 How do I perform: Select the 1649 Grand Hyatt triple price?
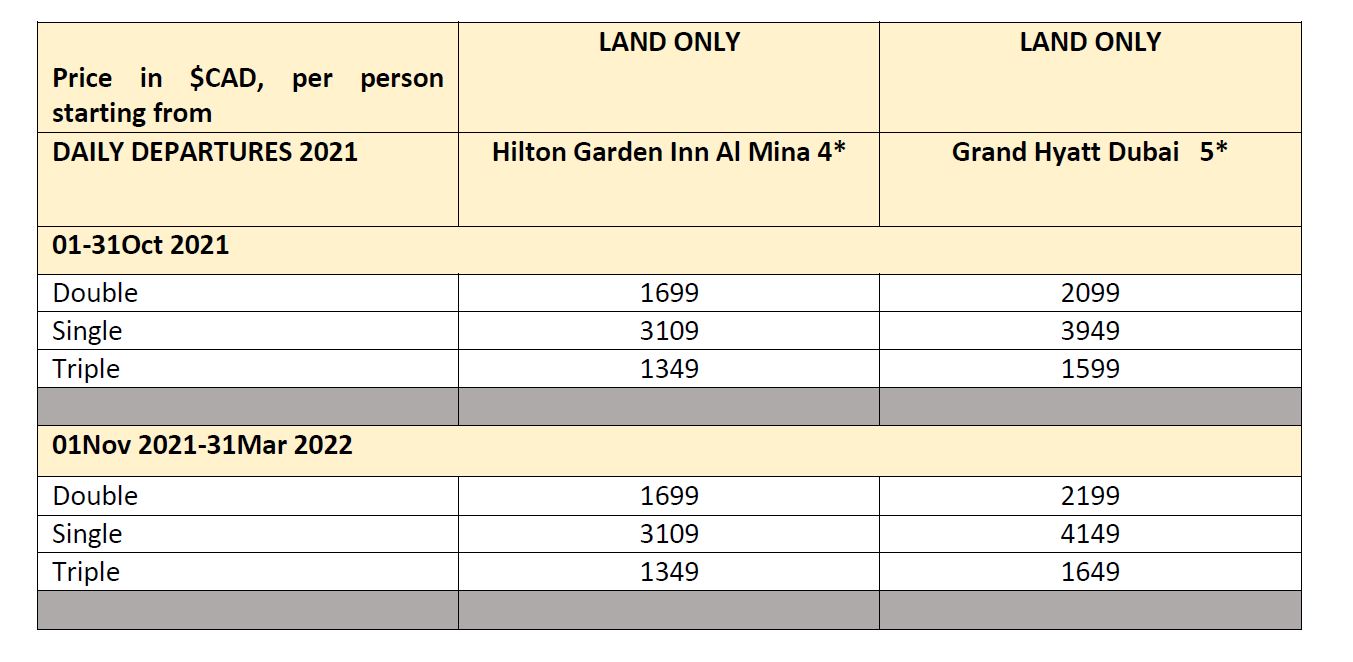pyautogui.click(x=1090, y=572)
